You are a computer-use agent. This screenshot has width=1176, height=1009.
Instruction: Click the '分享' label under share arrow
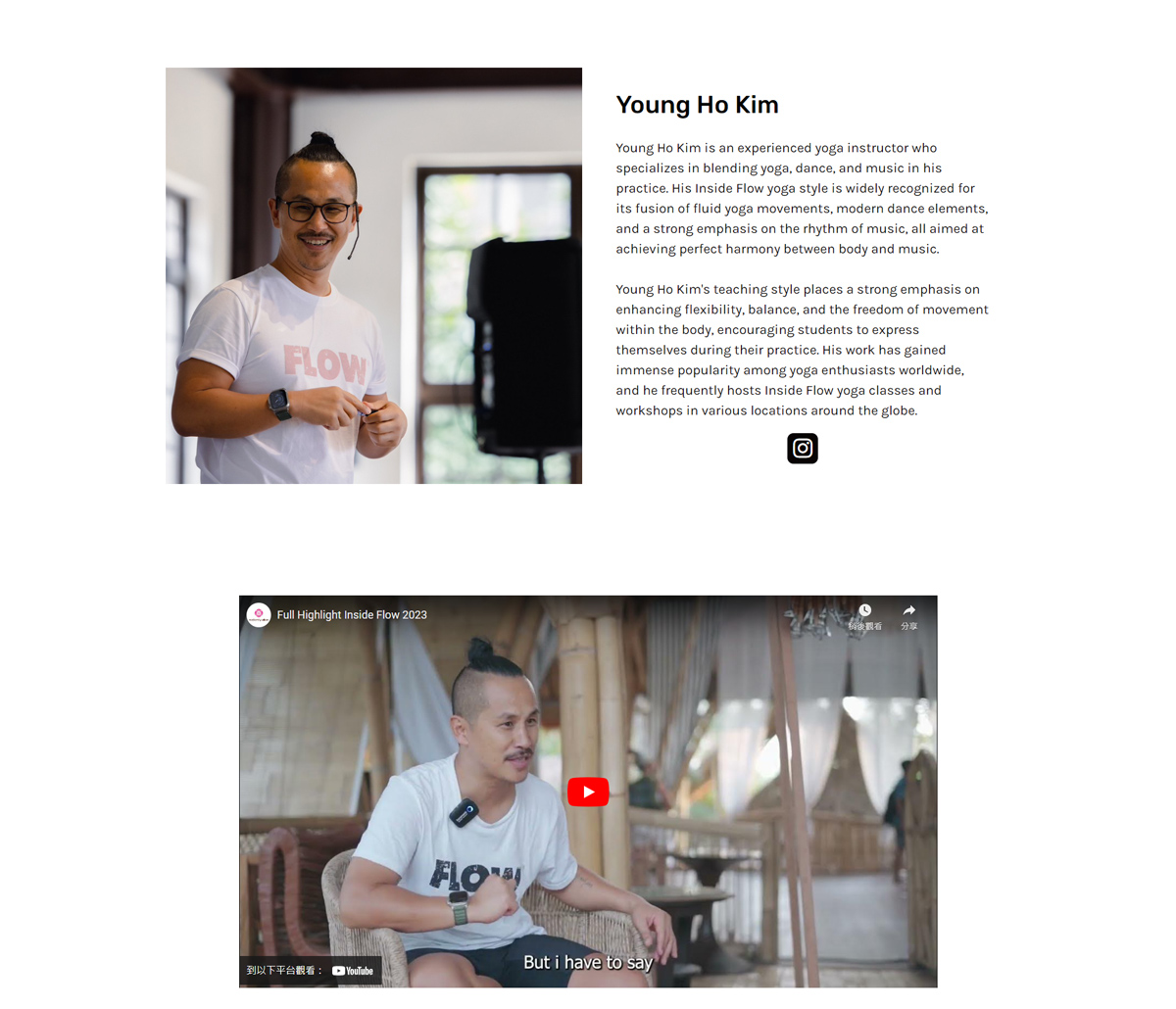point(909,626)
